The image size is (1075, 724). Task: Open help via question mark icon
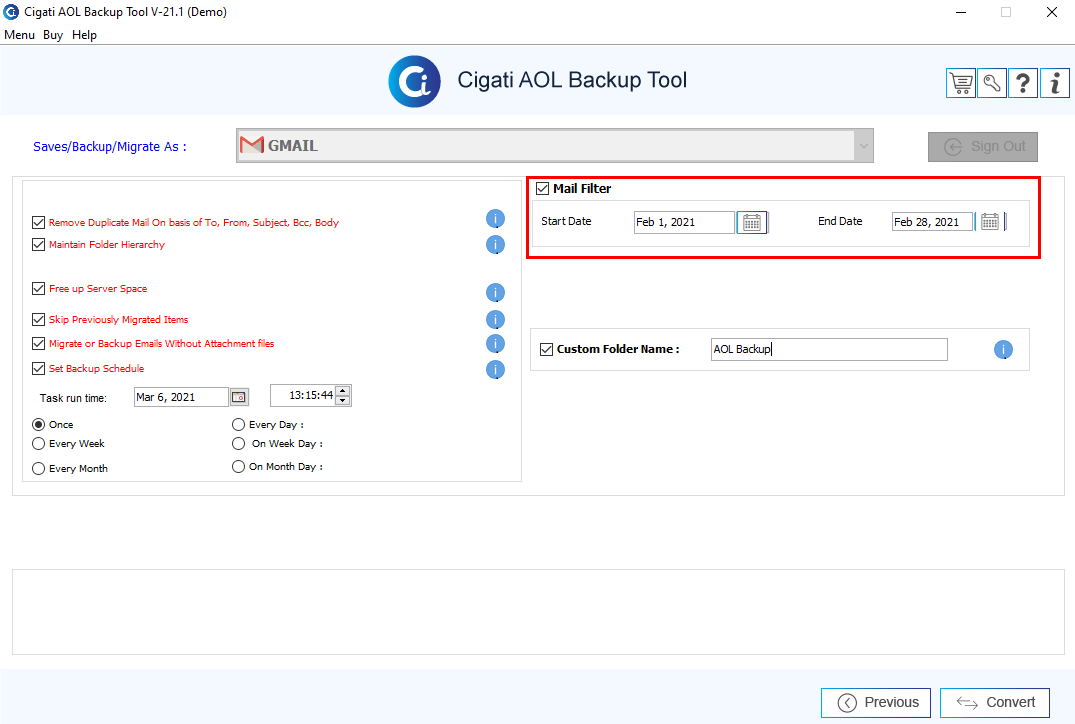coord(1023,84)
